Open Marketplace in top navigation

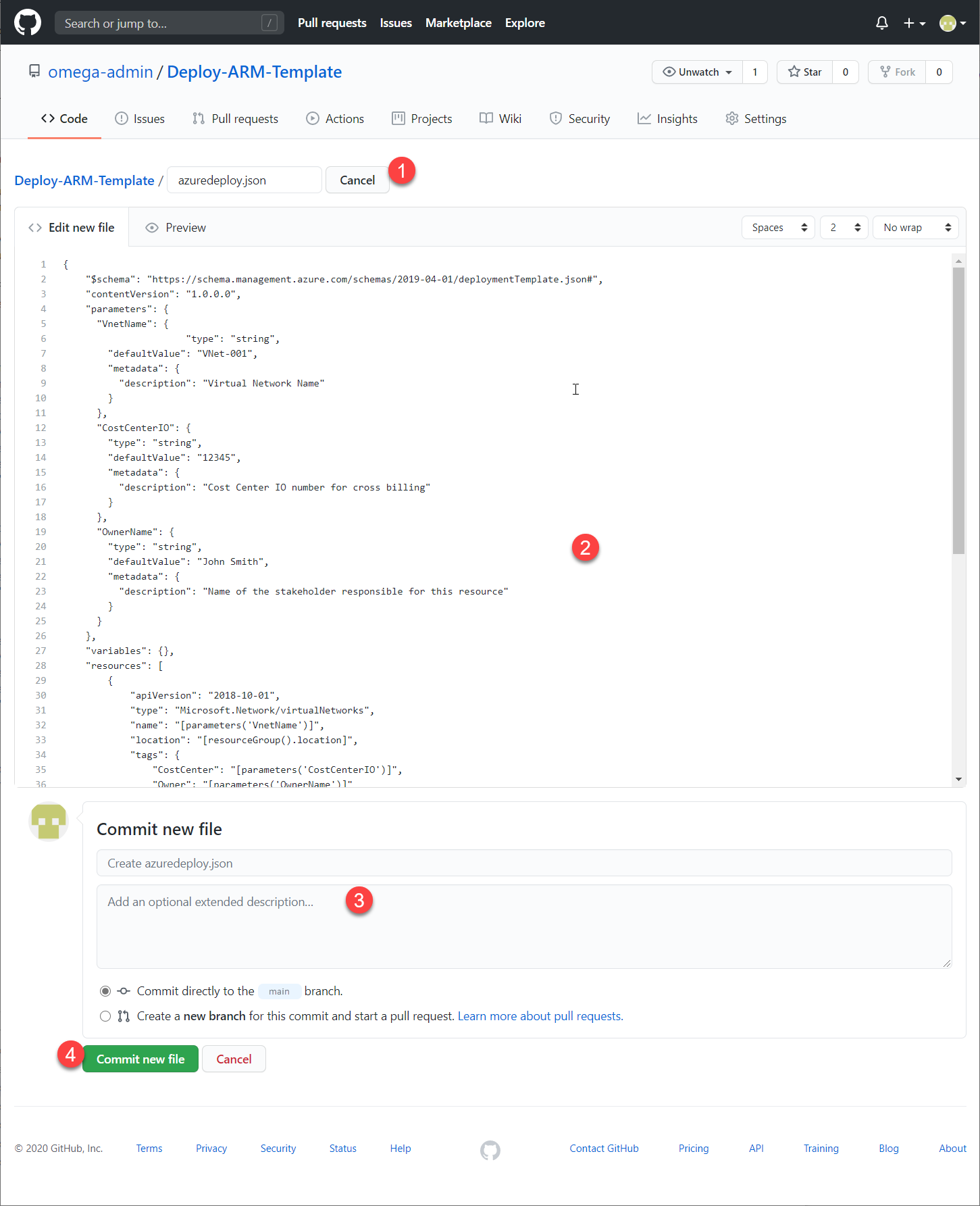459,23
